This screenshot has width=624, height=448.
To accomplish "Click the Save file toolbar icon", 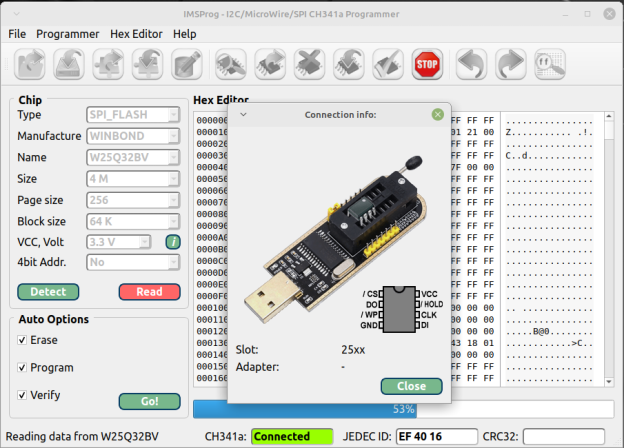I will (x=69, y=65).
